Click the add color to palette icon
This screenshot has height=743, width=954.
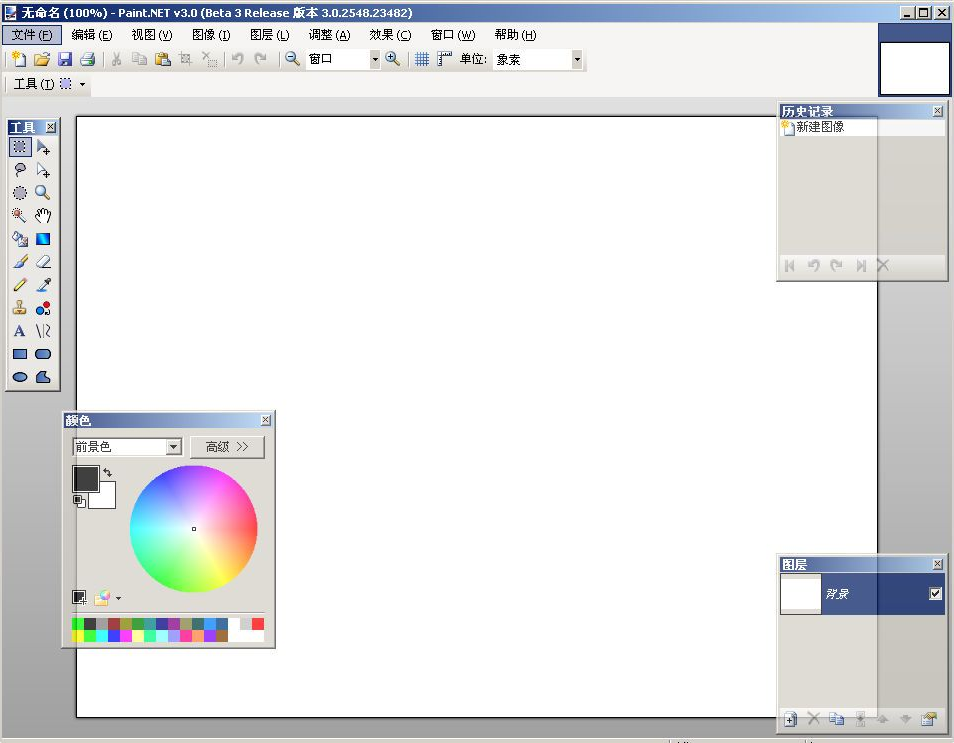[x=79, y=598]
